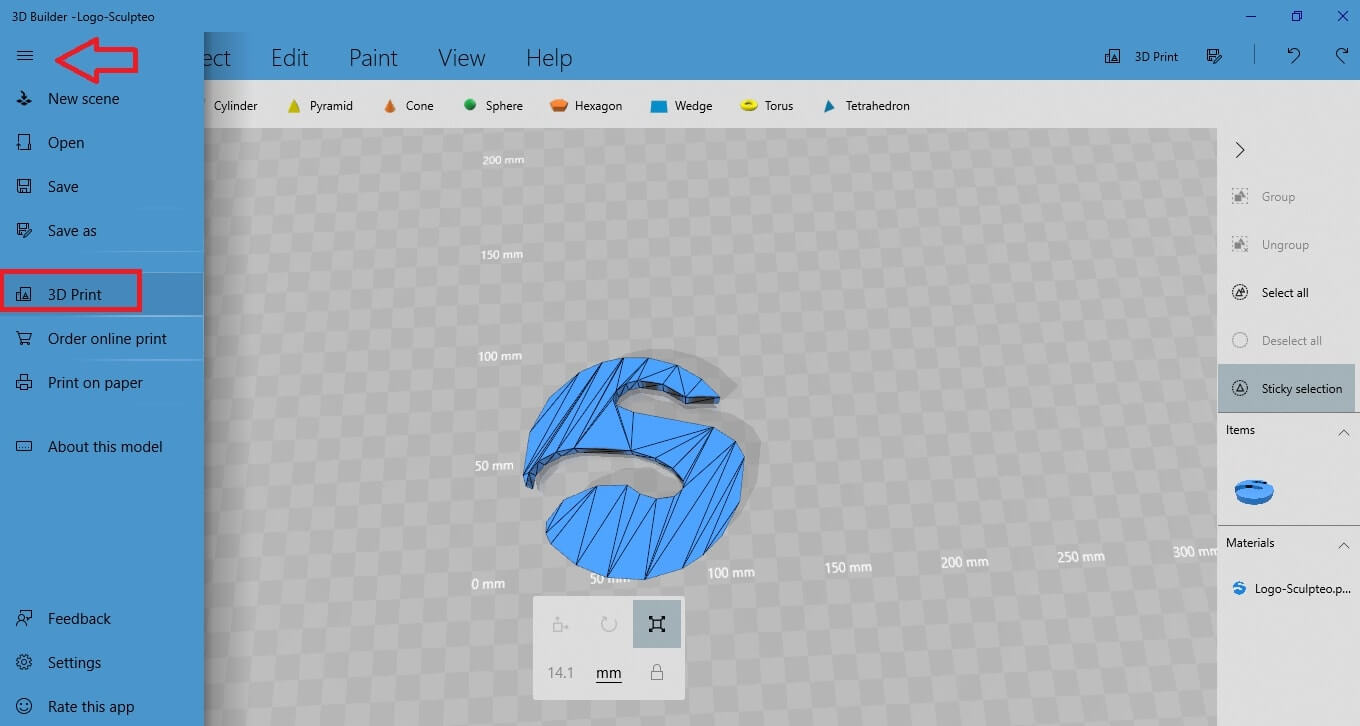This screenshot has height=726, width=1360.
Task: Close the hamburger menu panel
Action: click(x=25, y=56)
